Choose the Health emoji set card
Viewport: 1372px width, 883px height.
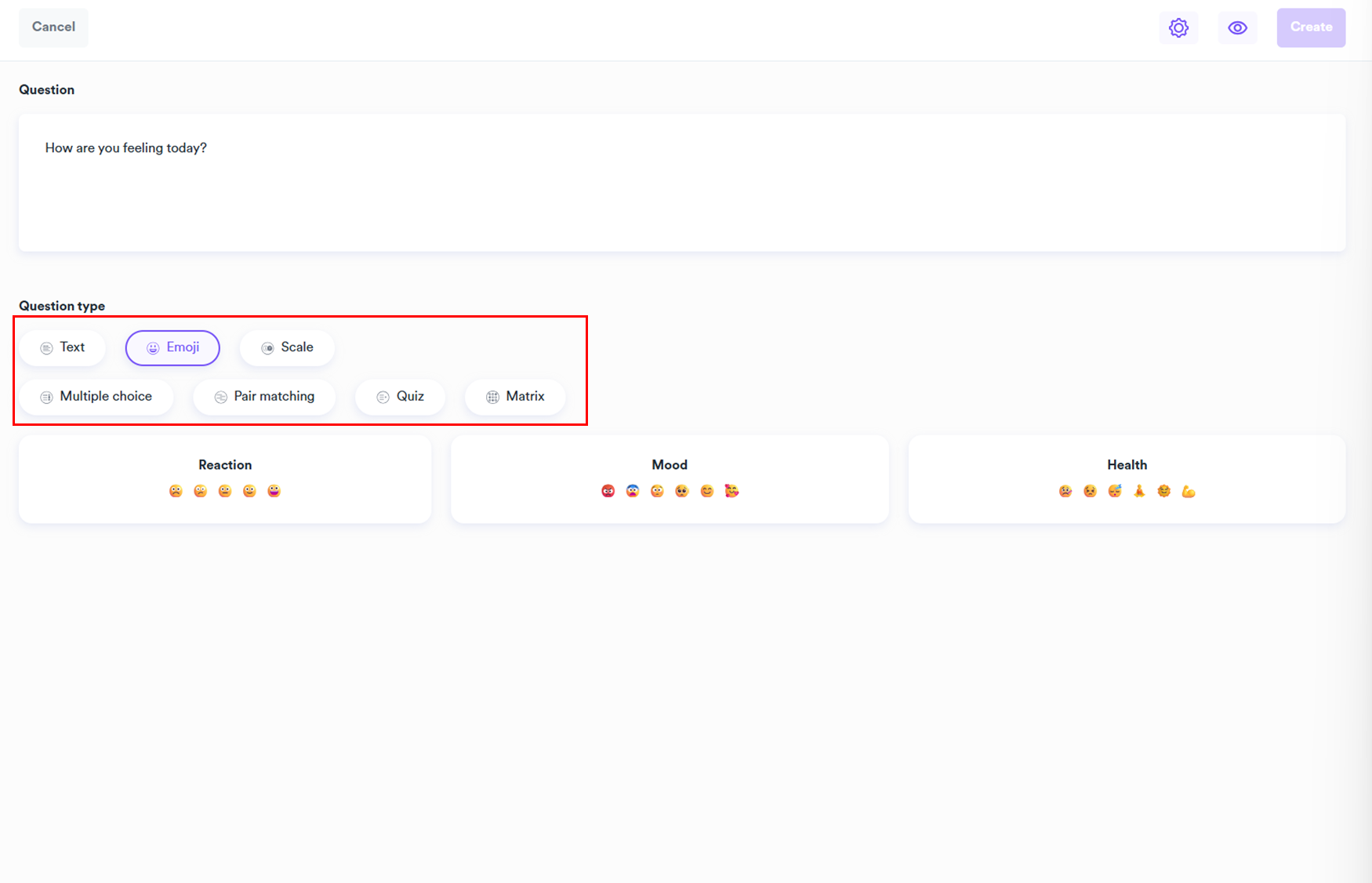[1127, 478]
